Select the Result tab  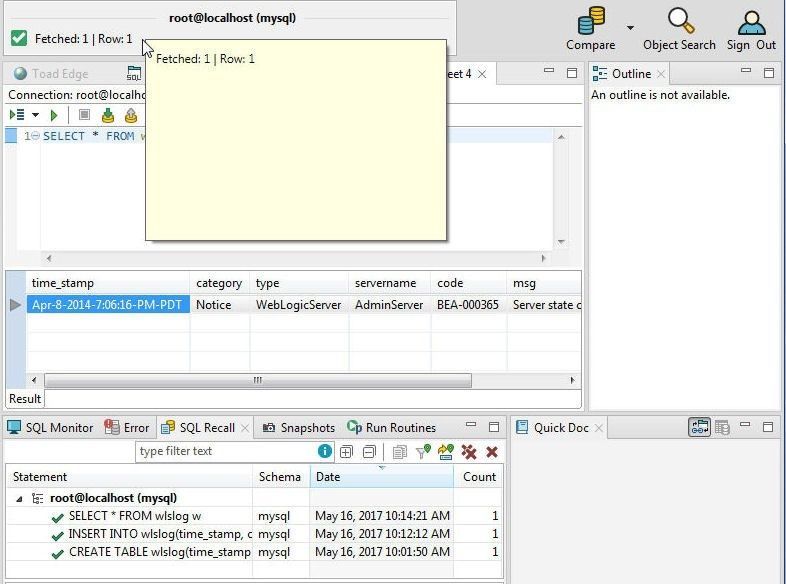pos(25,399)
